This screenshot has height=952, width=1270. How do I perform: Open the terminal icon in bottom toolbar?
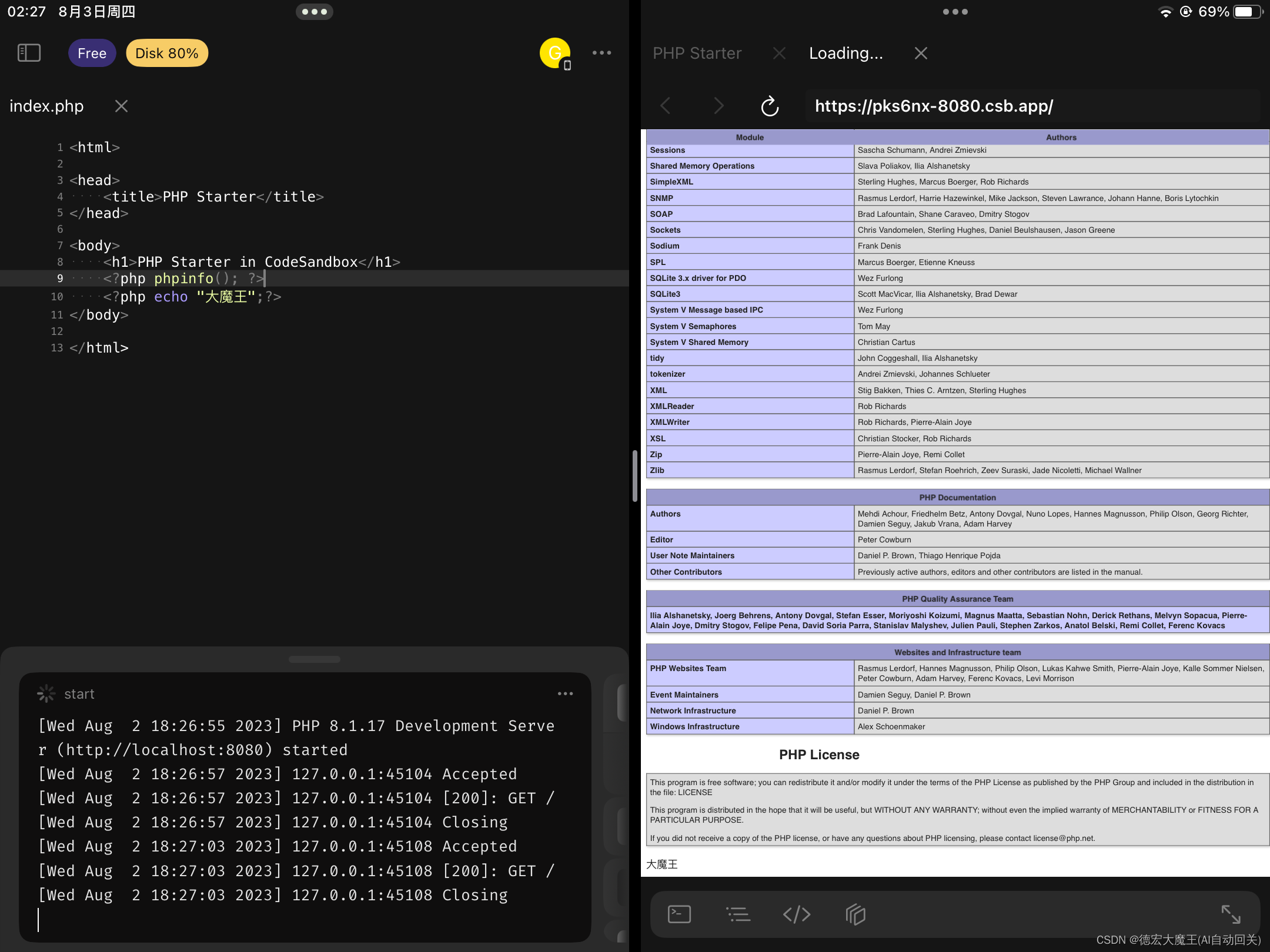[x=679, y=914]
